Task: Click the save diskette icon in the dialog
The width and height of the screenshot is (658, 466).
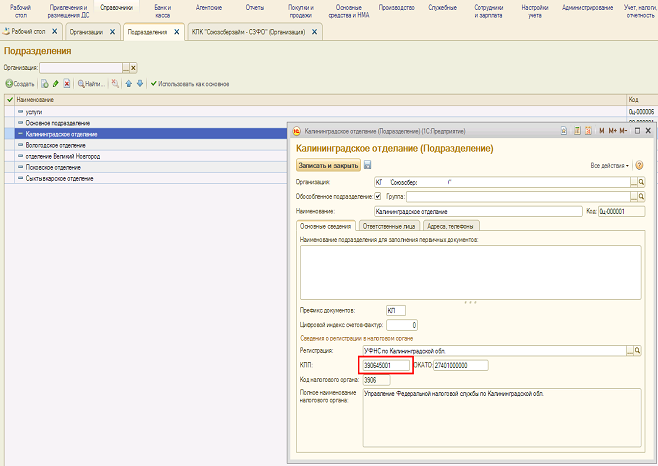Action: (368, 165)
